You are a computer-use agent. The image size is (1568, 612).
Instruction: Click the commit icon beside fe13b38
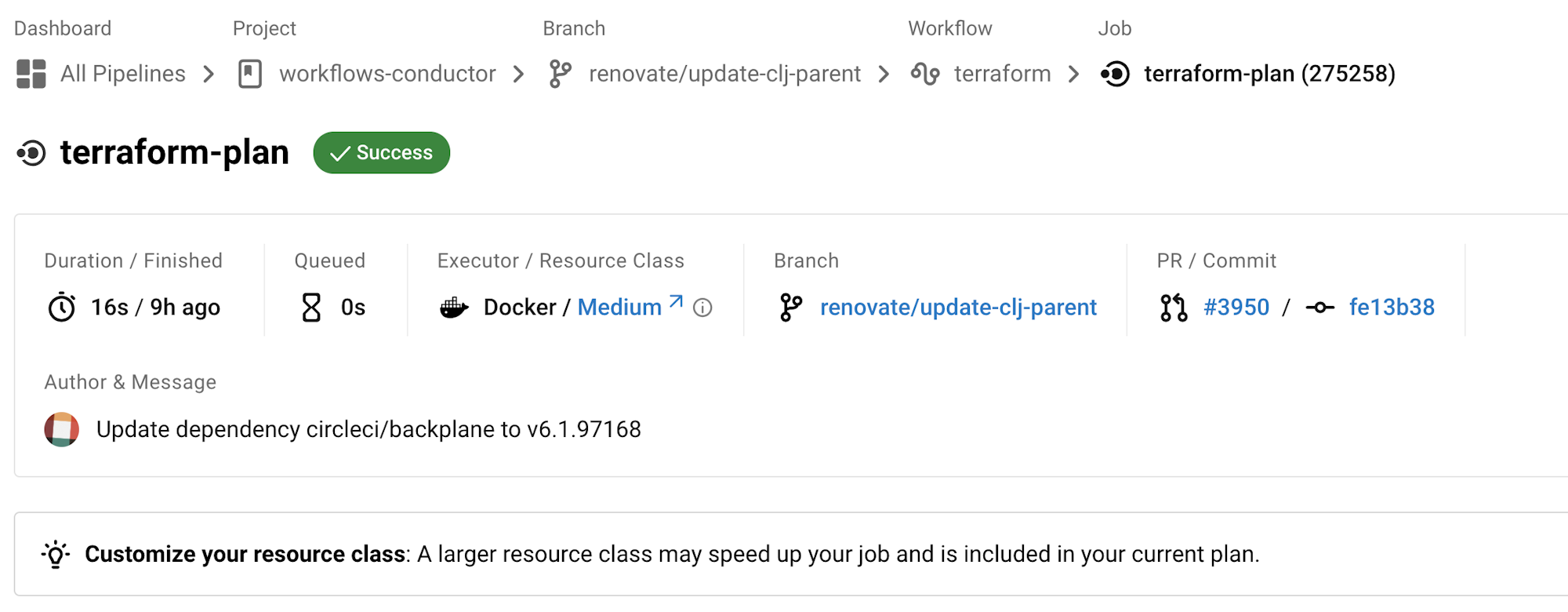point(1320,308)
